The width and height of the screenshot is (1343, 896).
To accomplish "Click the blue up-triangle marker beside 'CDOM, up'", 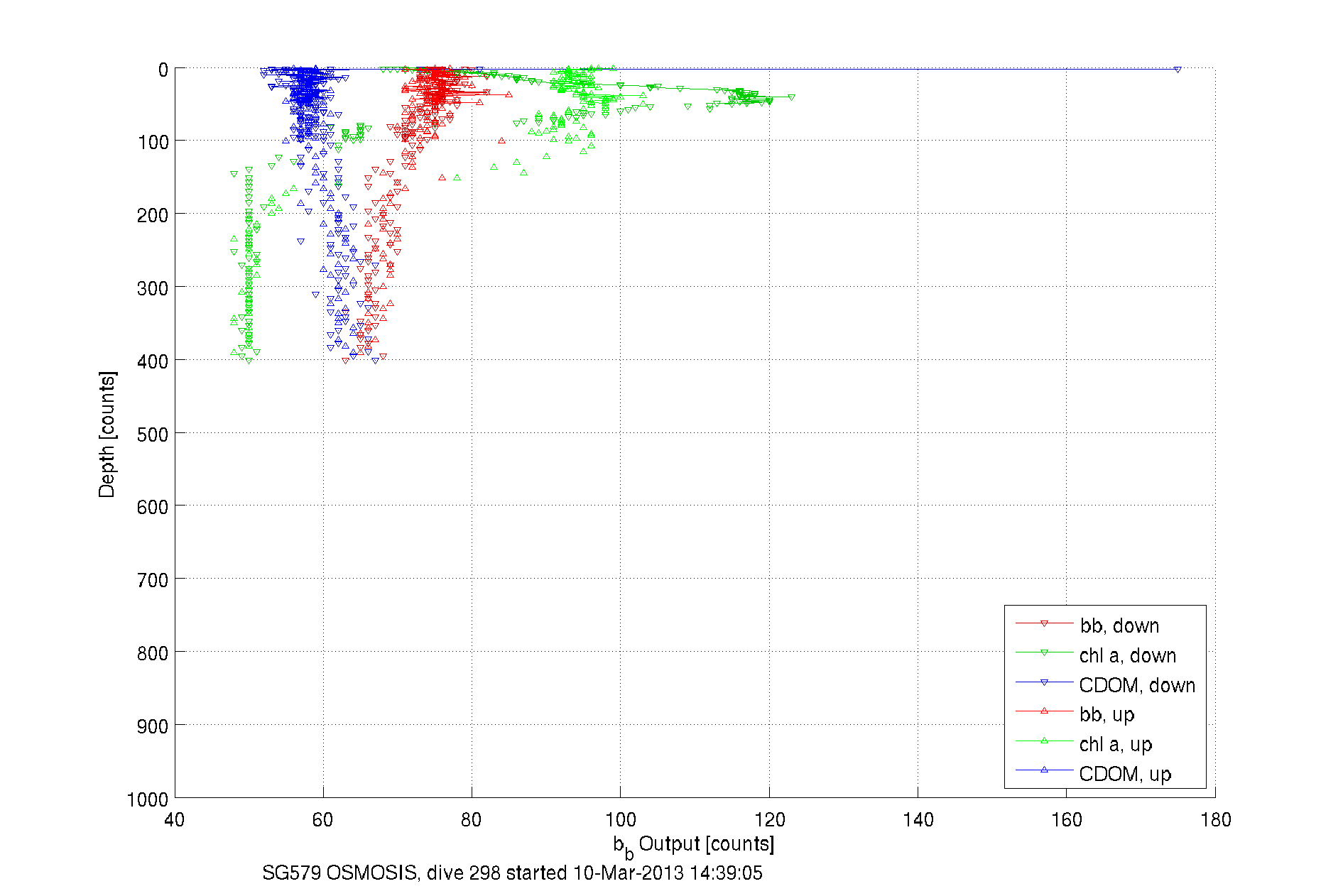I will pos(1044,770).
